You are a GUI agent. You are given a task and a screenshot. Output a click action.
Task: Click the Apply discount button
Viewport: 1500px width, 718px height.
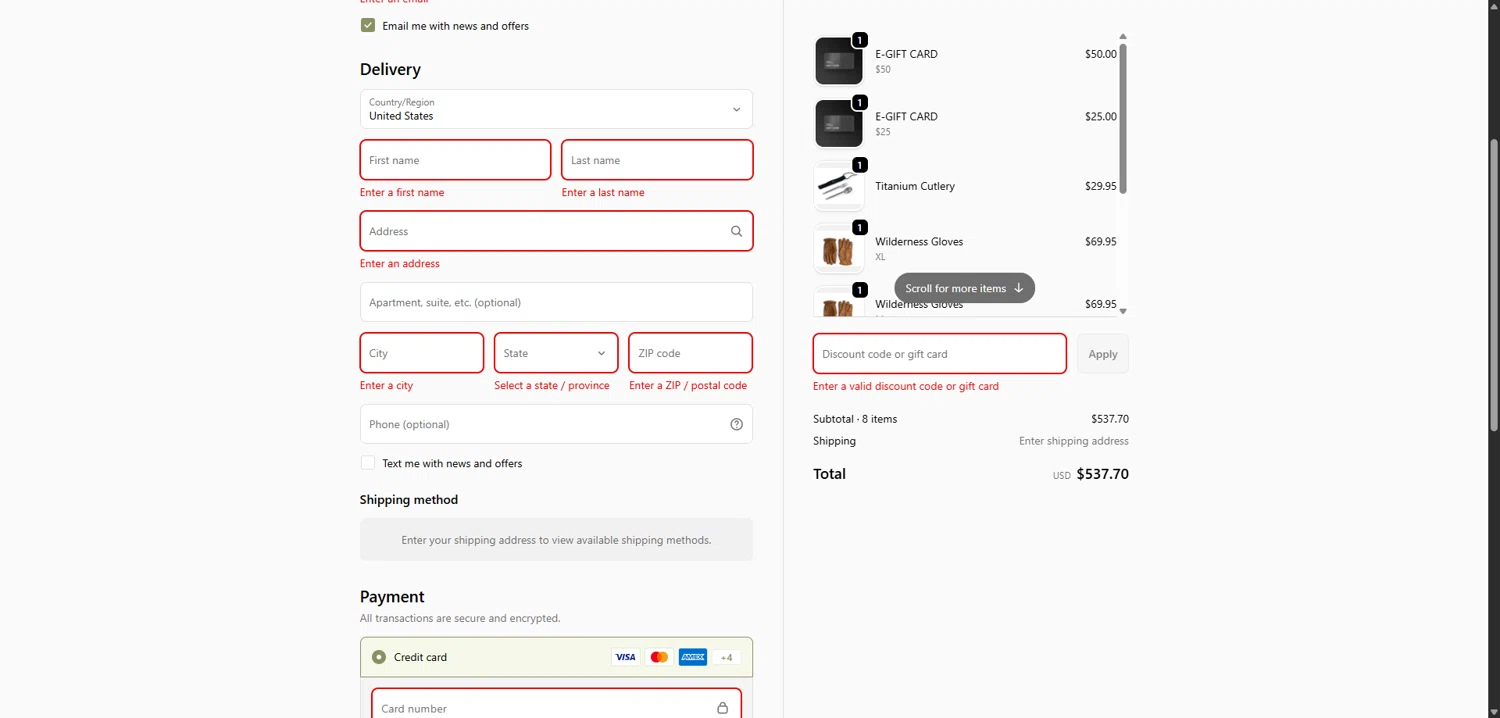click(x=1102, y=354)
